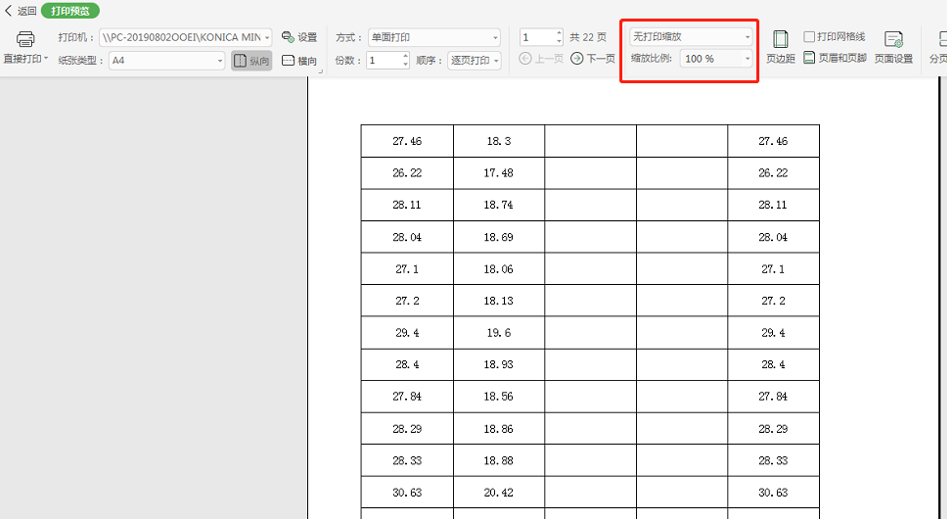Viewport: 947px width, 519px height.
Task: Click cell 17.48 in the table
Action: (499, 173)
